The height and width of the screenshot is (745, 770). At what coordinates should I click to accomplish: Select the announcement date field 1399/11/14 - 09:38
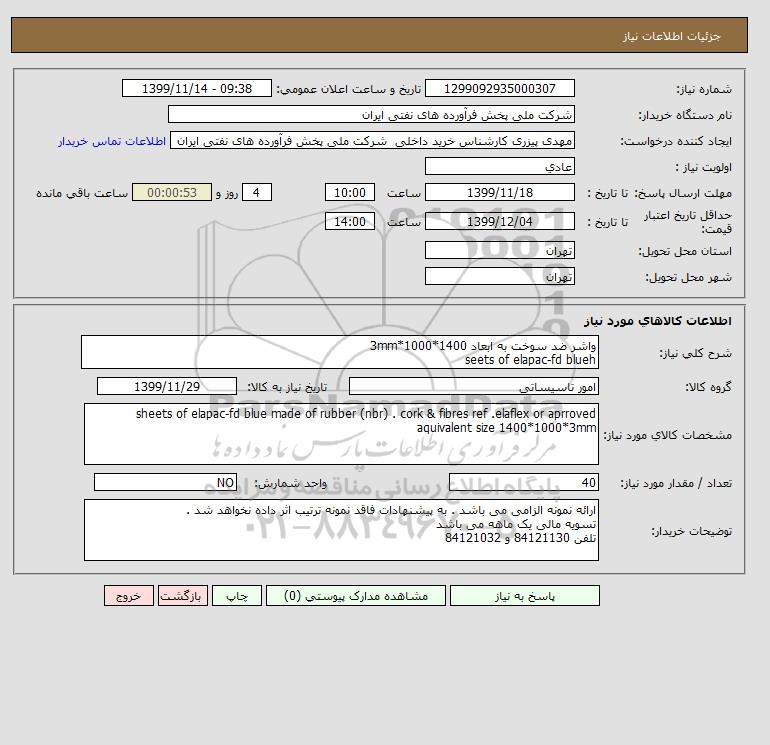click(x=196, y=88)
